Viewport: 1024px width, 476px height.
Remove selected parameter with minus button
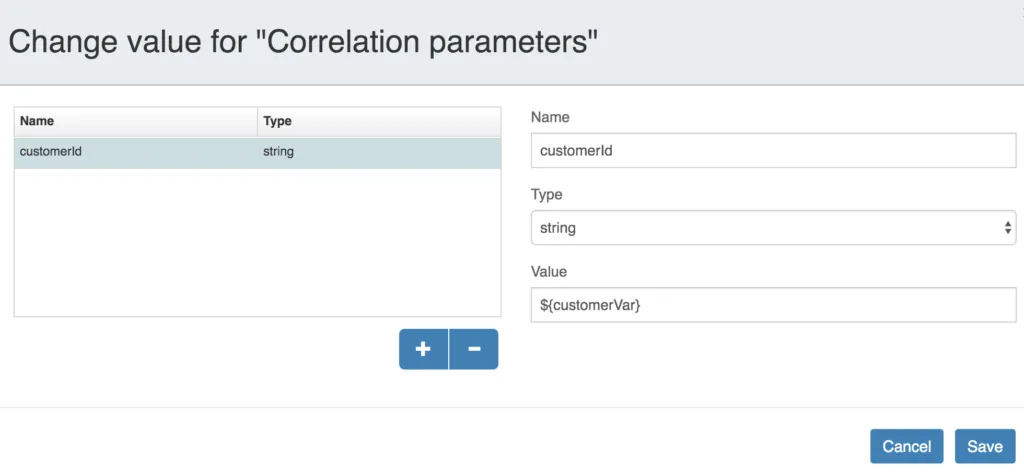tap(474, 349)
